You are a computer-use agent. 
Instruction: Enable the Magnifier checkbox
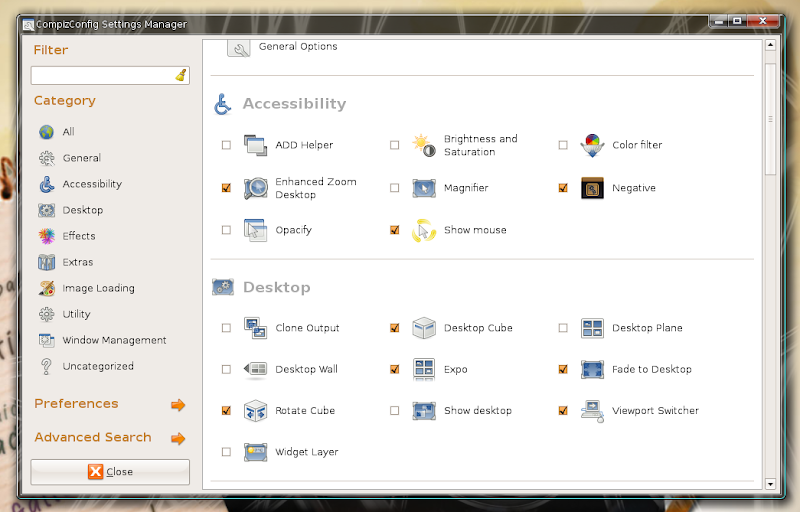[x=394, y=188]
